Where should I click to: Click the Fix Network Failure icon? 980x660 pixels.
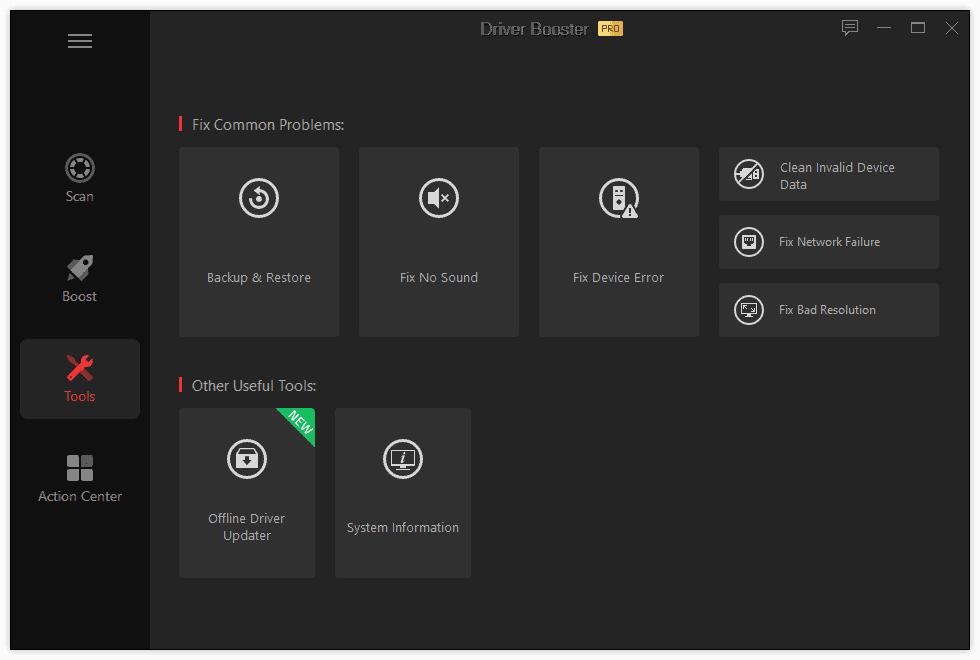748,242
